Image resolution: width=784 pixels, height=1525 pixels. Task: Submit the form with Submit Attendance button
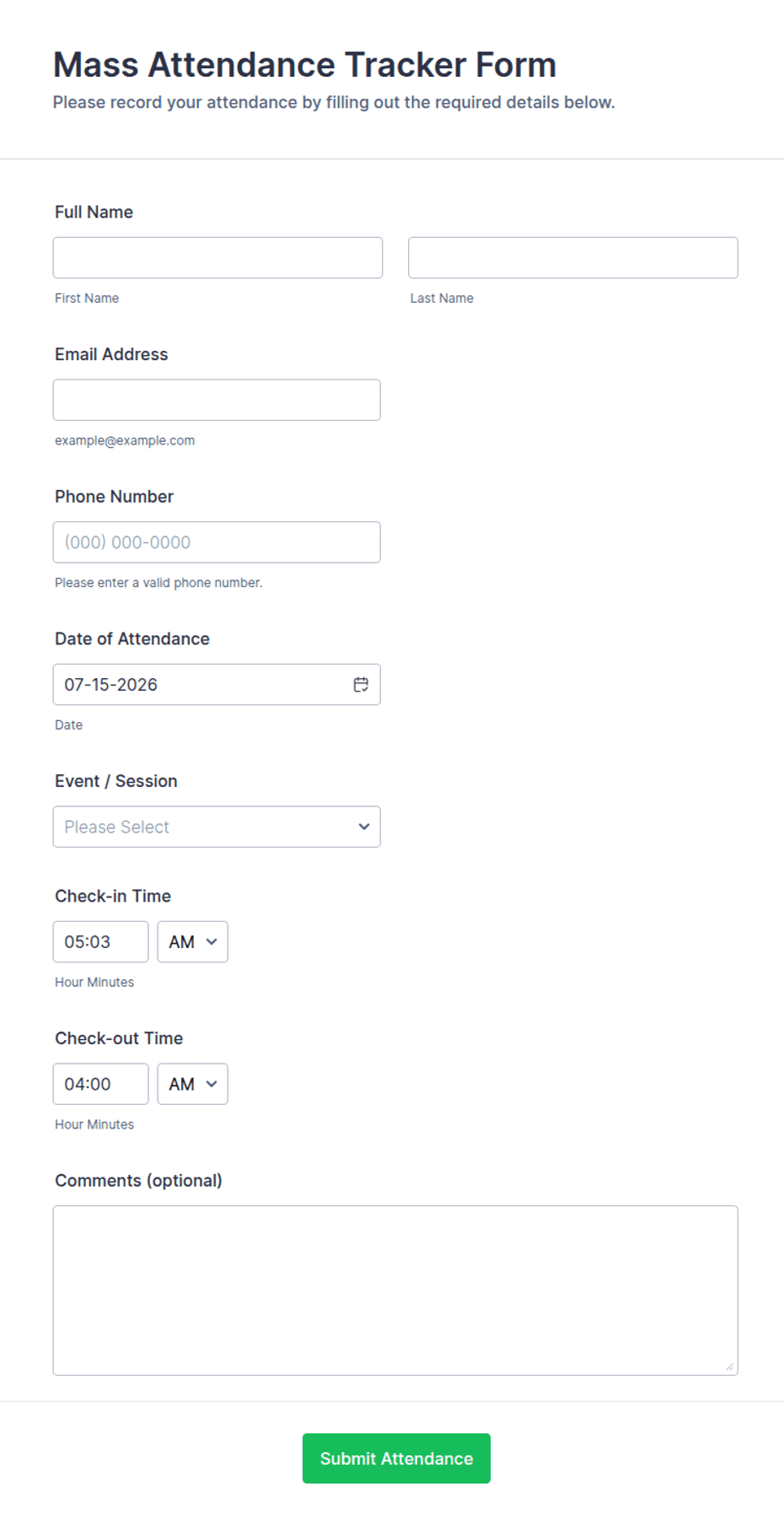pos(396,1458)
